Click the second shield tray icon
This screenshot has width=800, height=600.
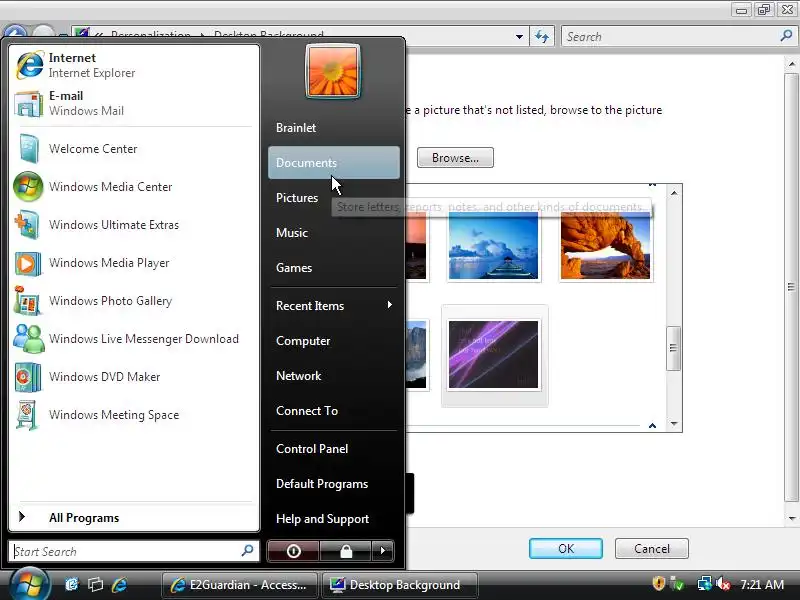(x=678, y=584)
